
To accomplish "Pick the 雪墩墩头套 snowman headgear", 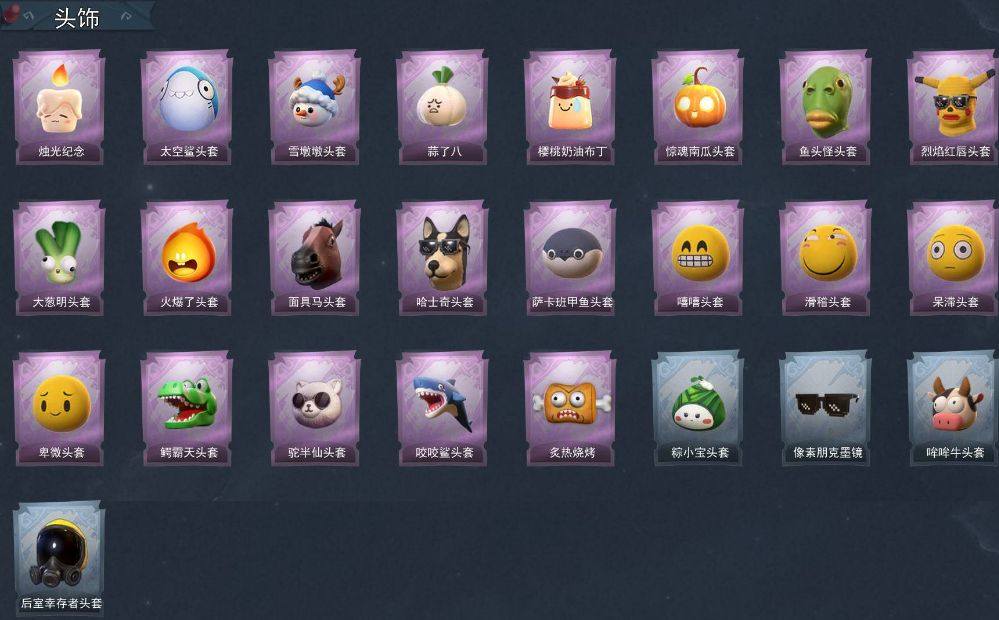I will [315, 107].
